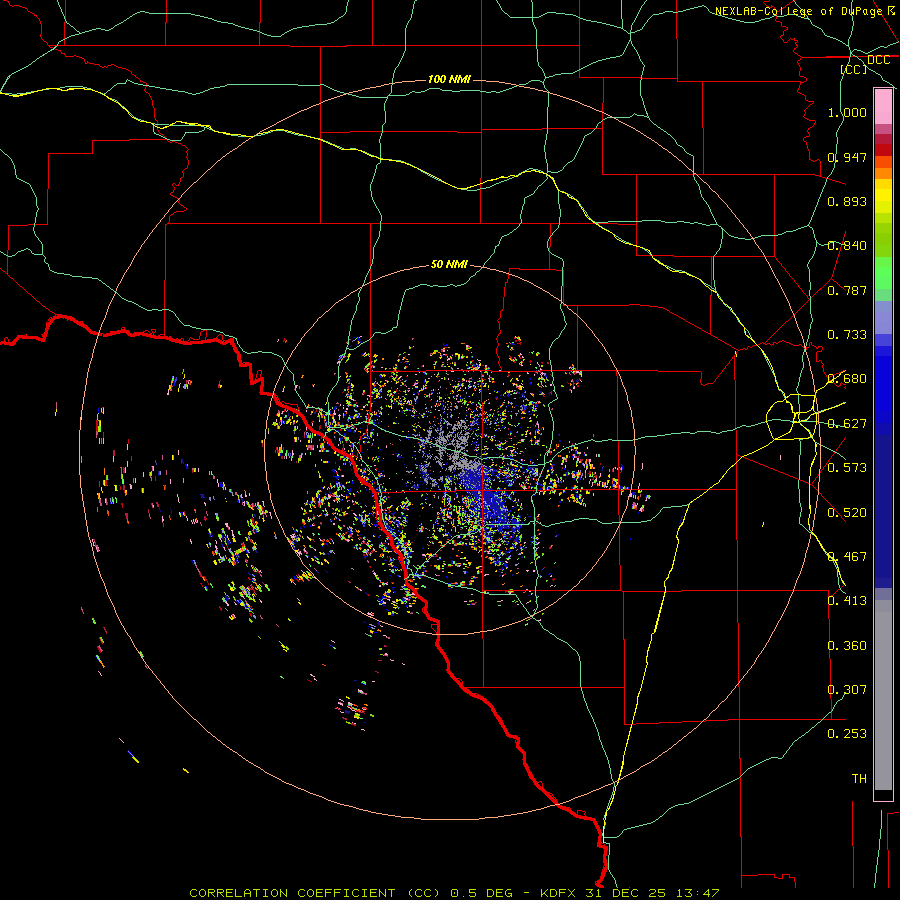Click the pink segment of the color bar
Viewport: 900px width, 900px height.
883,107
